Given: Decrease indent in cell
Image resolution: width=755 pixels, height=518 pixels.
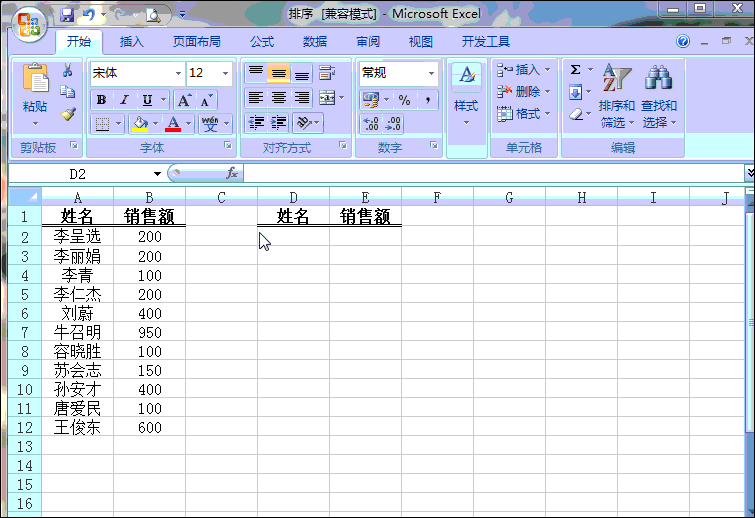Looking at the screenshot, I should tap(256, 123).
